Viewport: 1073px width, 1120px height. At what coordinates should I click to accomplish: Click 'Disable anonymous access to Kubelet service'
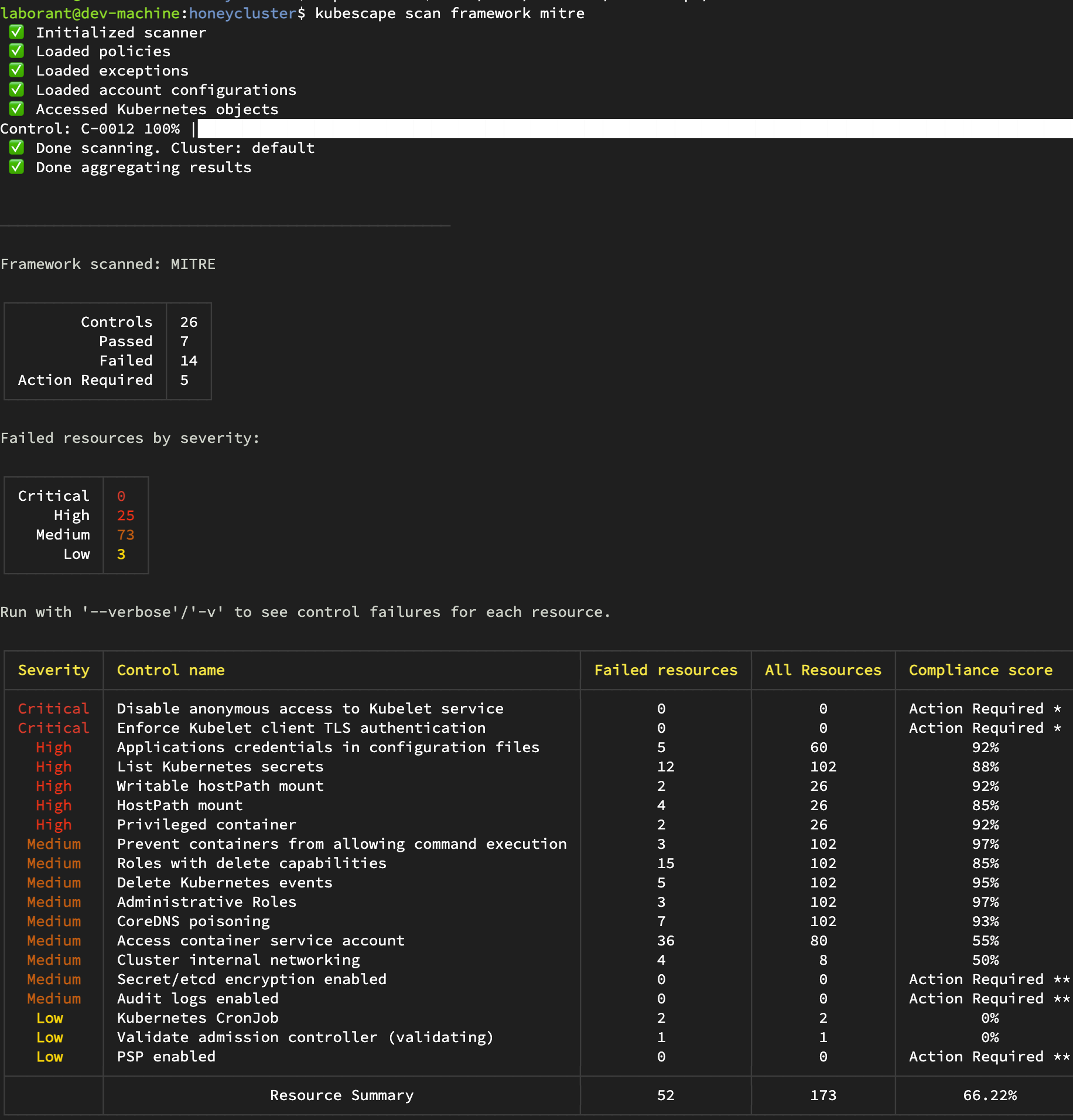tap(310, 709)
